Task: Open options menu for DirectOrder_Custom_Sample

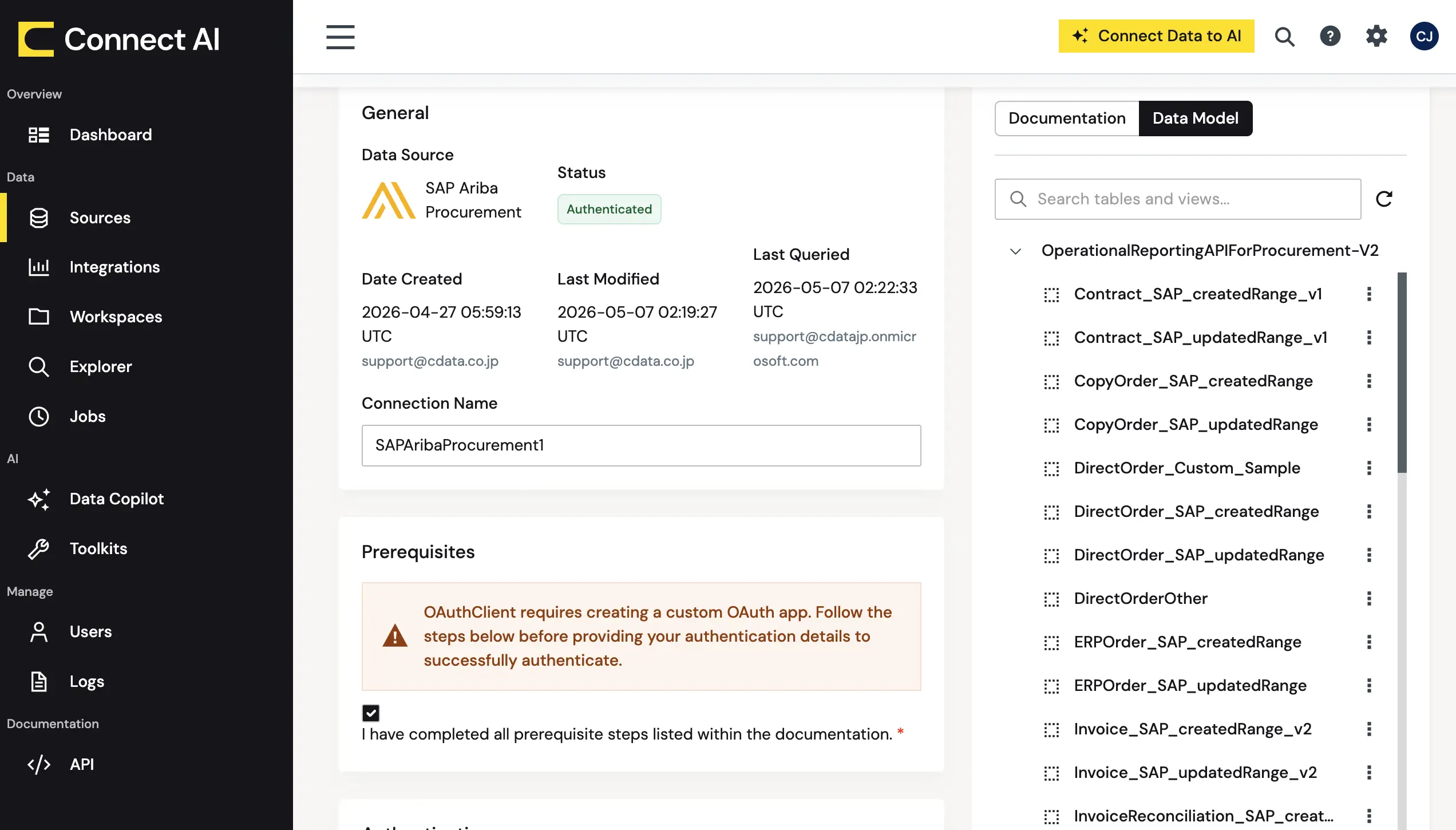Action: click(1369, 468)
